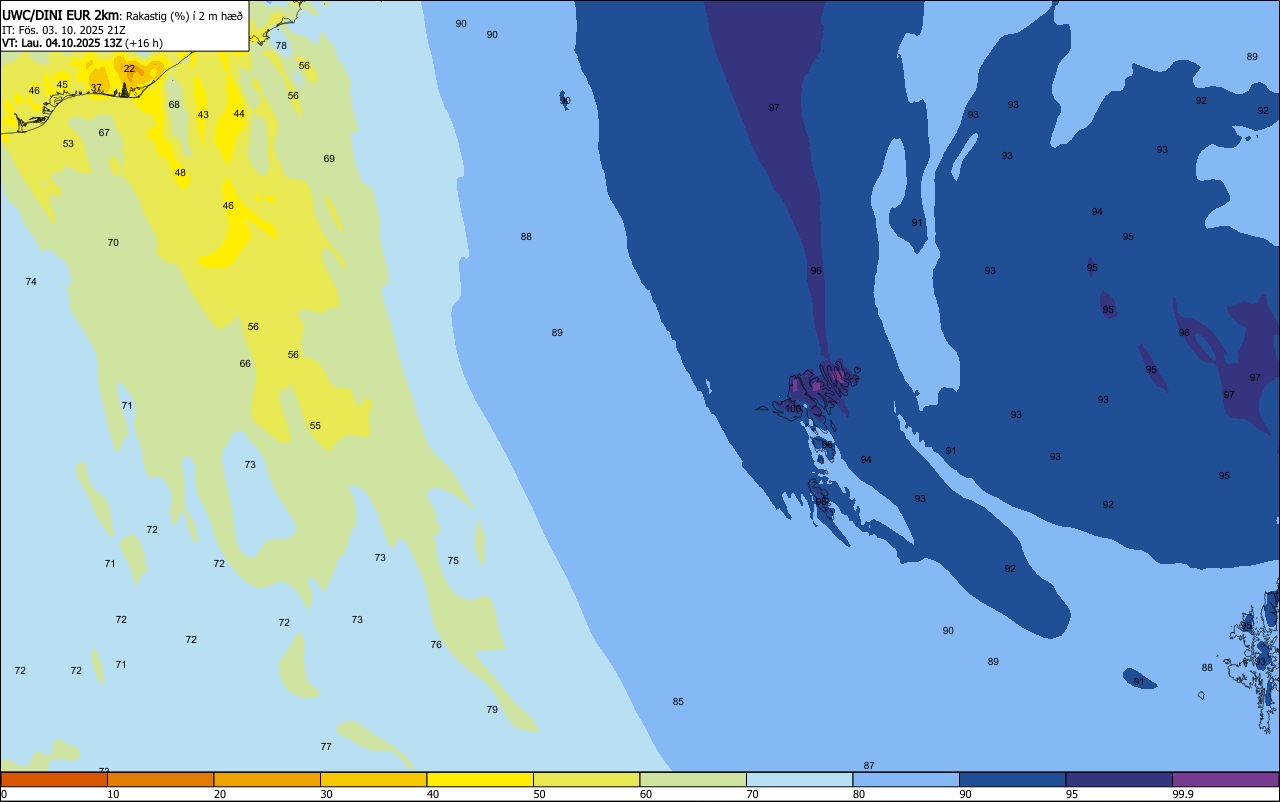Select the 90–95 dark blue legend swatch
This screenshot has width=1280, height=802.
coord(1012,779)
